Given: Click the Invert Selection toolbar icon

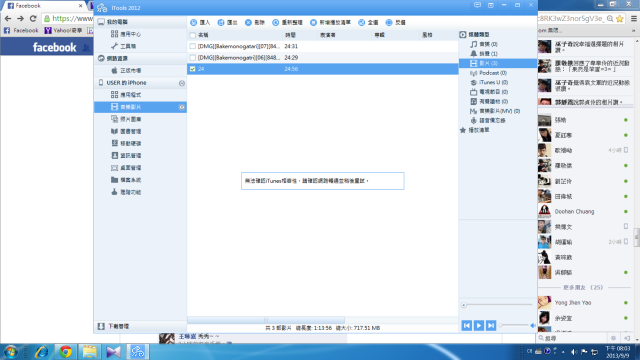Looking at the screenshot, I should click(389, 22).
